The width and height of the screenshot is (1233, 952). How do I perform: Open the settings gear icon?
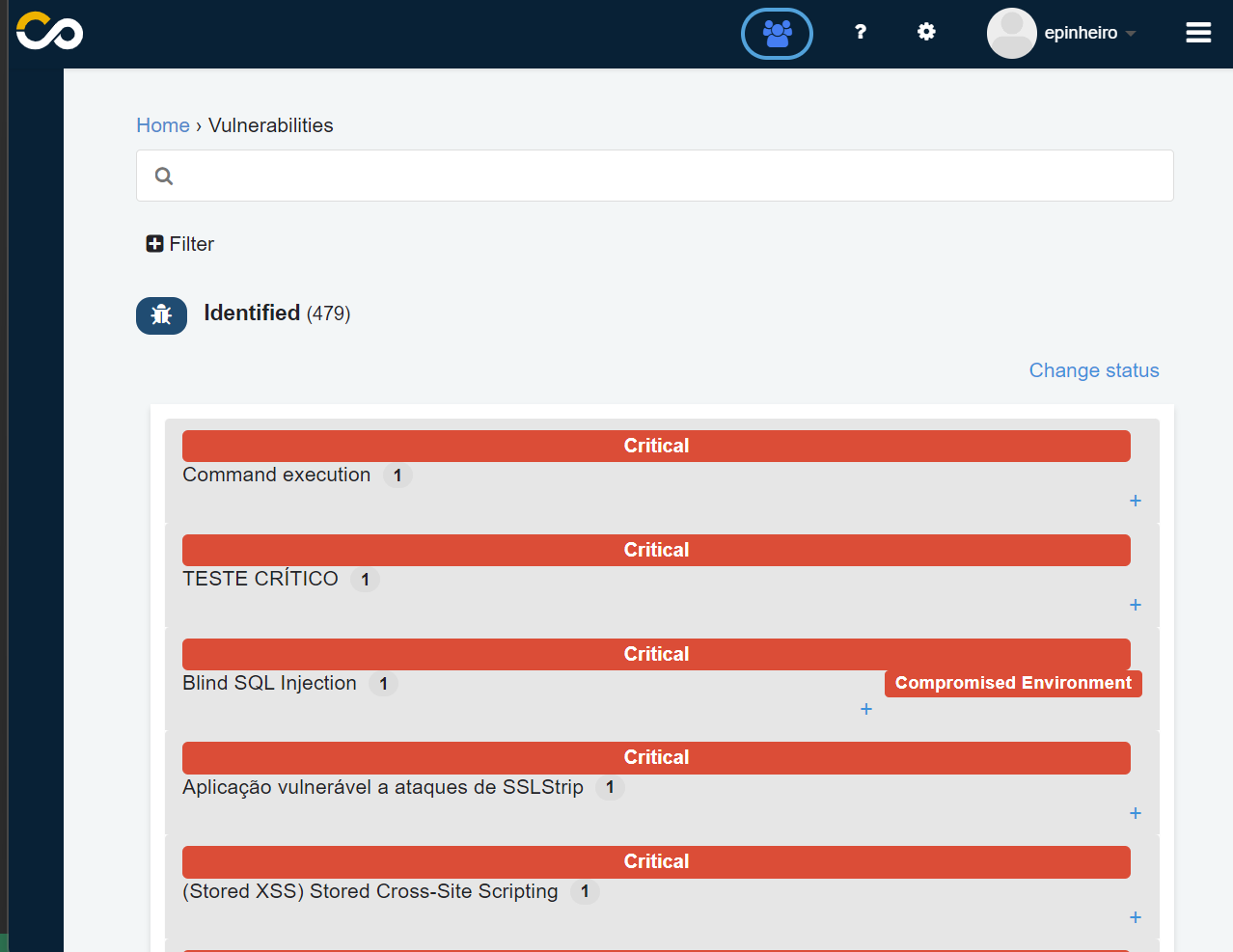pyautogui.click(x=925, y=32)
